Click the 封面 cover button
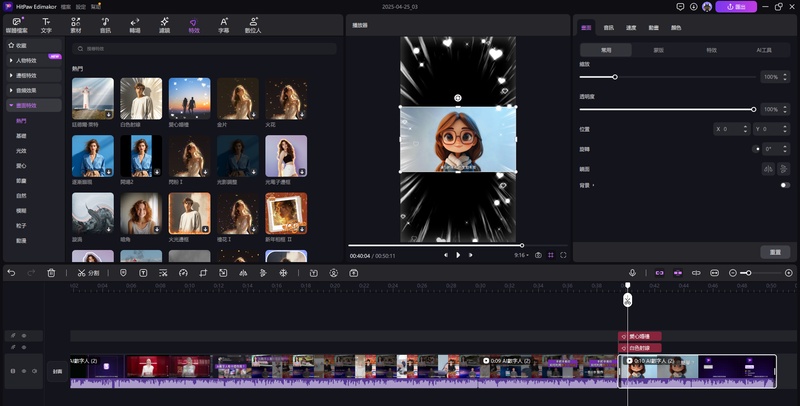The image size is (800, 406). tap(57, 371)
